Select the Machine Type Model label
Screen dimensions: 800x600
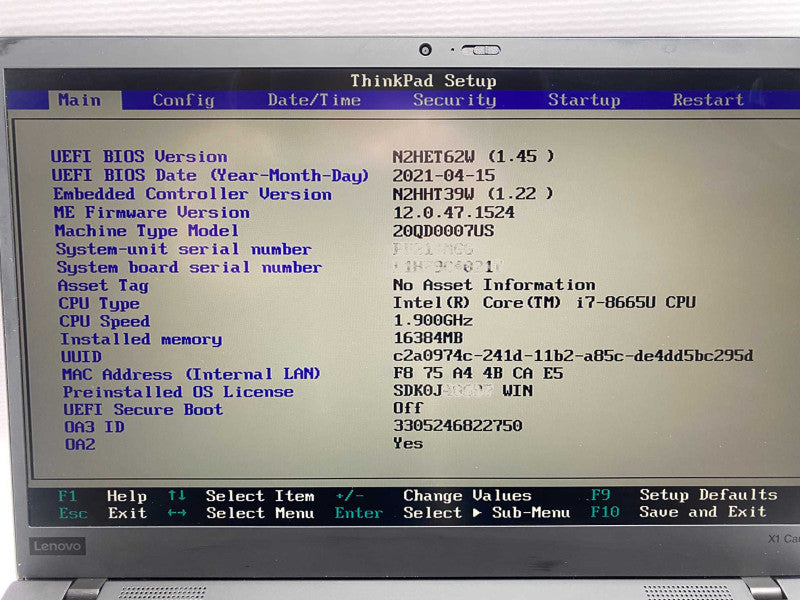click(146, 231)
